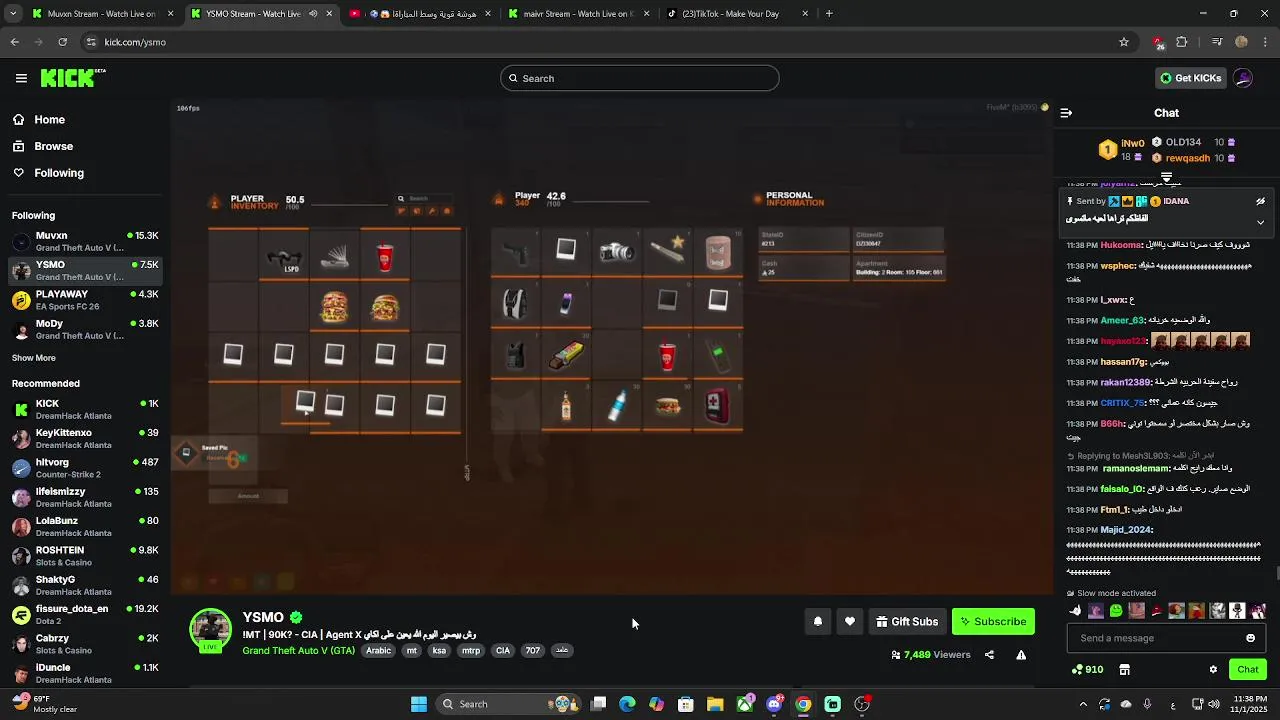Click the green Subscribe button
The image size is (1280, 720).
993,622
